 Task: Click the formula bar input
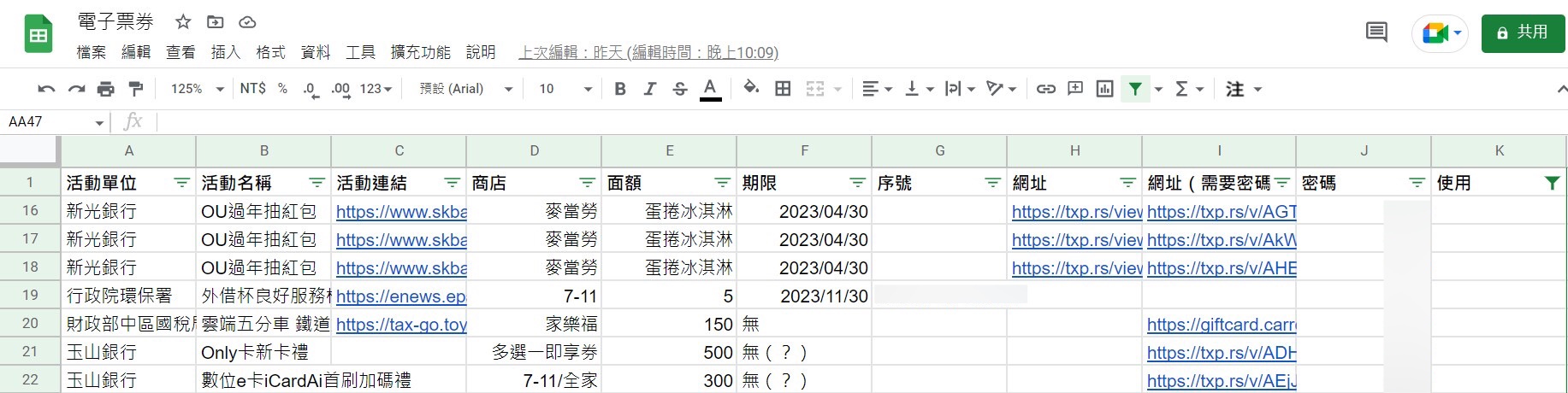tap(862, 121)
